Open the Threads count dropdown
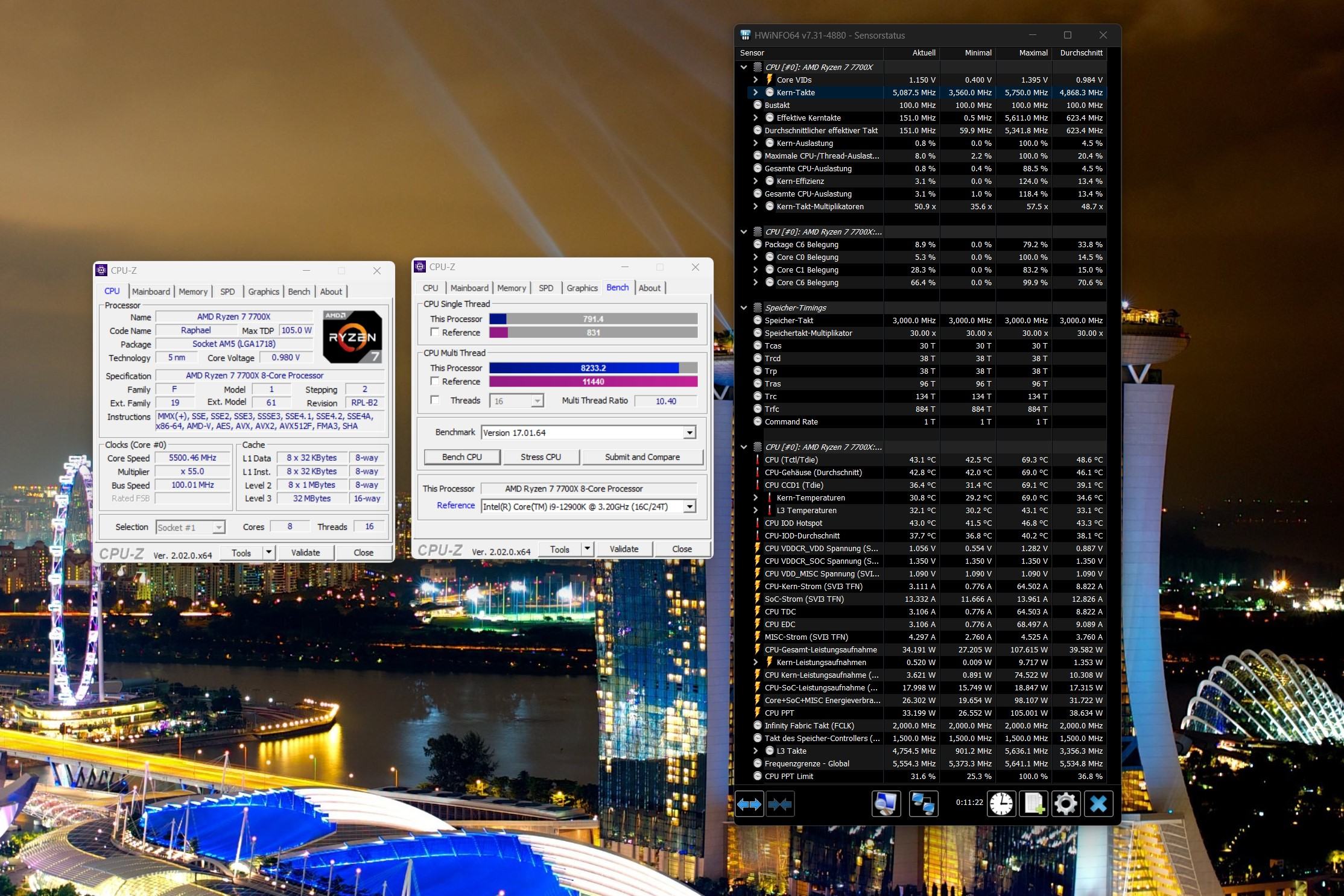The width and height of the screenshot is (1344, 896). (x=537, y=401)
